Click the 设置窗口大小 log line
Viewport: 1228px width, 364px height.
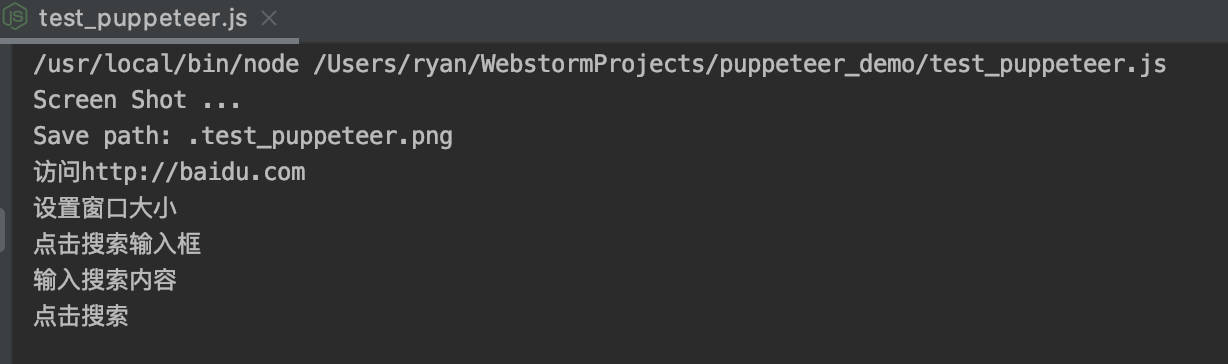(x=105, y=208)
